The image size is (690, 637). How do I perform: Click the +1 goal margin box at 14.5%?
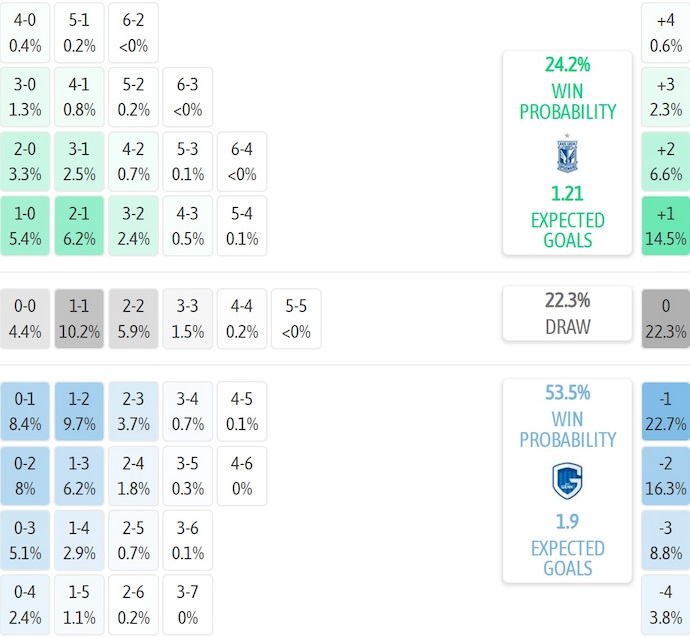point(666,226)
